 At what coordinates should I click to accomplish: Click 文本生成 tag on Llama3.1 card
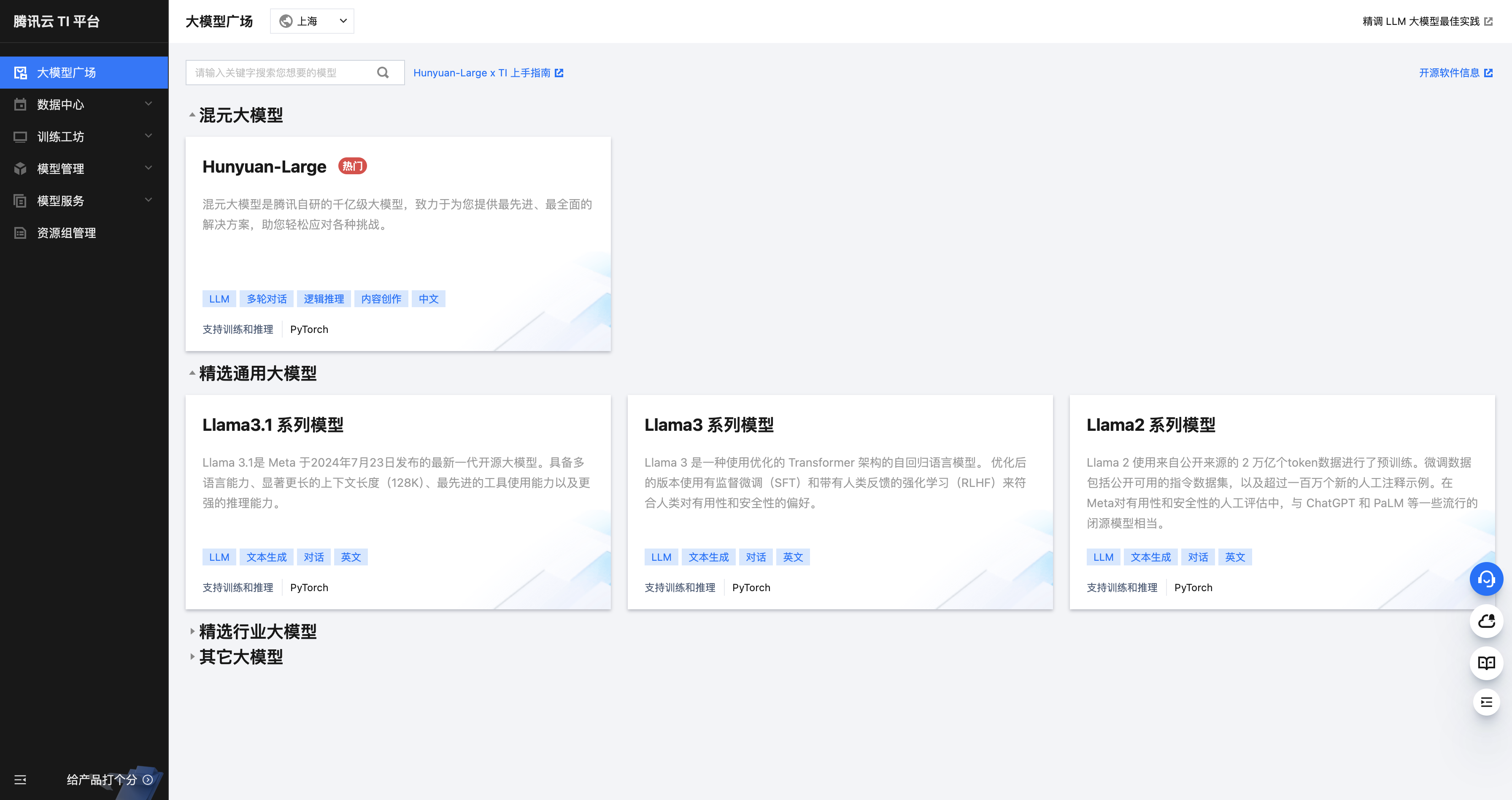pyautogui.click(x=267, y=557)
